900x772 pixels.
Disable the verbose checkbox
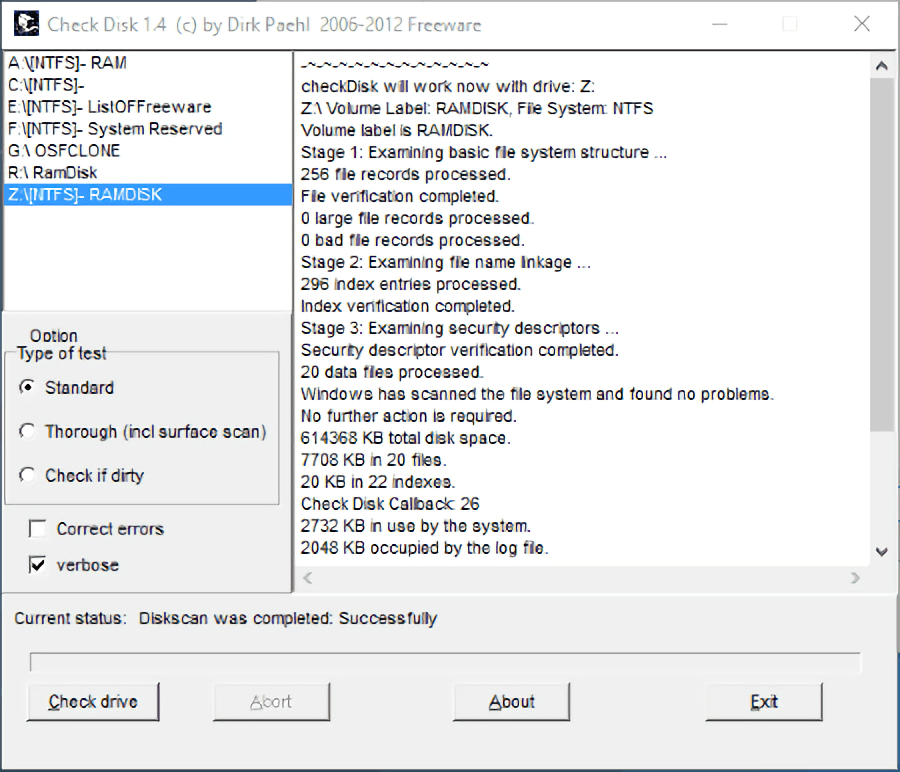37,565
